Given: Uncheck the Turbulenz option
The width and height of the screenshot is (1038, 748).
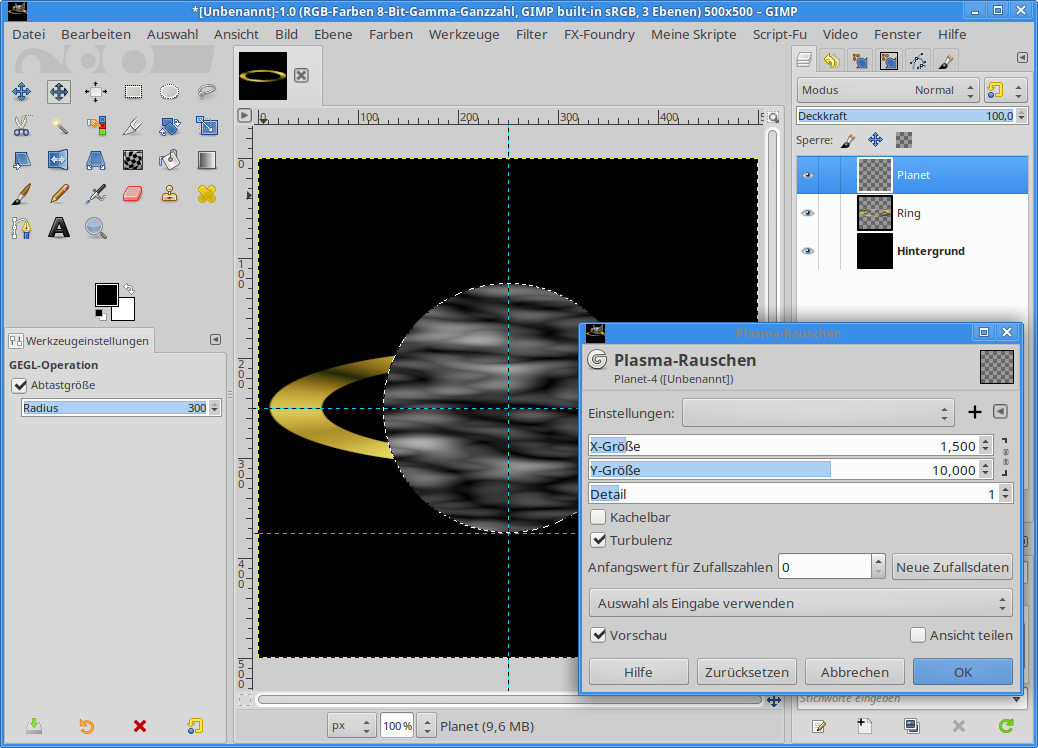Looking at the screenshot, I should point(598,540).
